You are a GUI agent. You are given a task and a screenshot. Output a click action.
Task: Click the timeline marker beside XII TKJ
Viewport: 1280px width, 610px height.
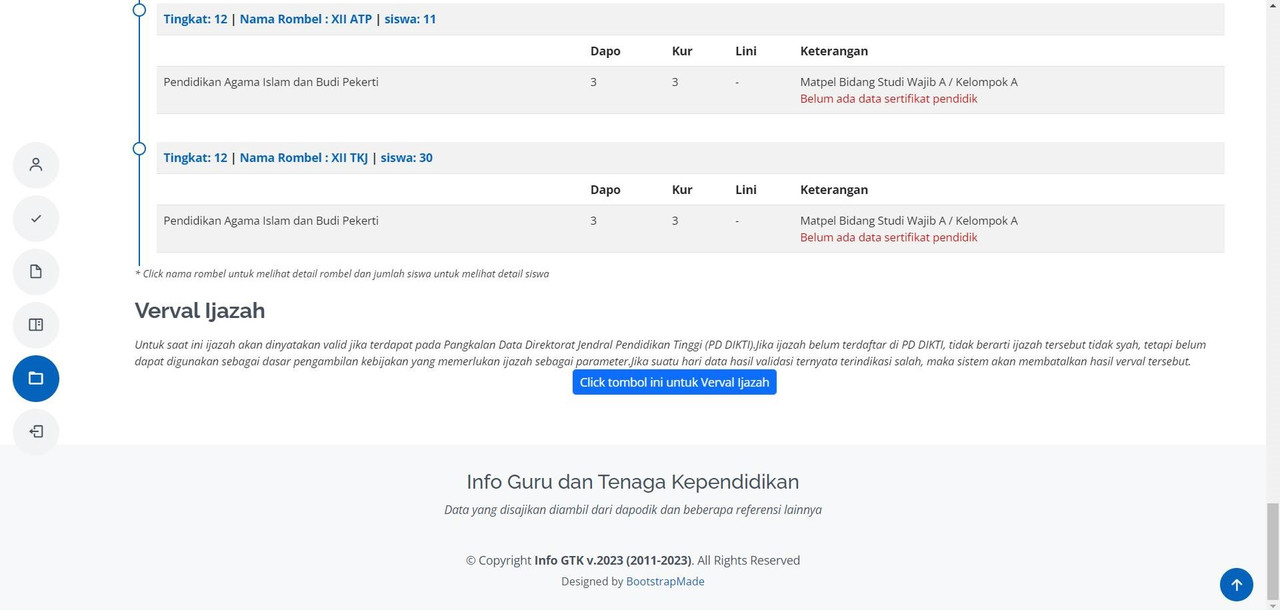click(139, 149)
